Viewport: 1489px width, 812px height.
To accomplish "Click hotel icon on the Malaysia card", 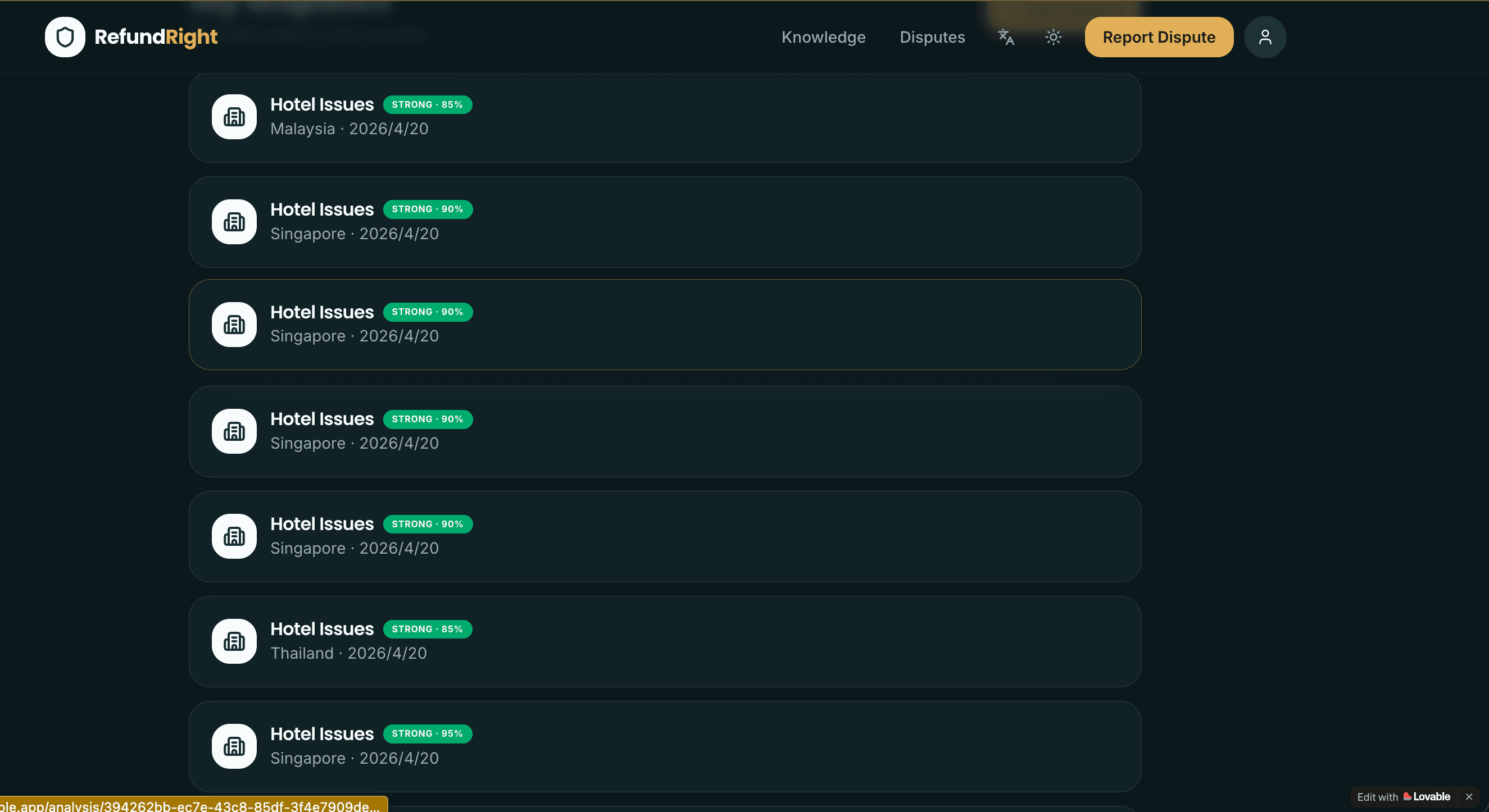I will (234, 117).
